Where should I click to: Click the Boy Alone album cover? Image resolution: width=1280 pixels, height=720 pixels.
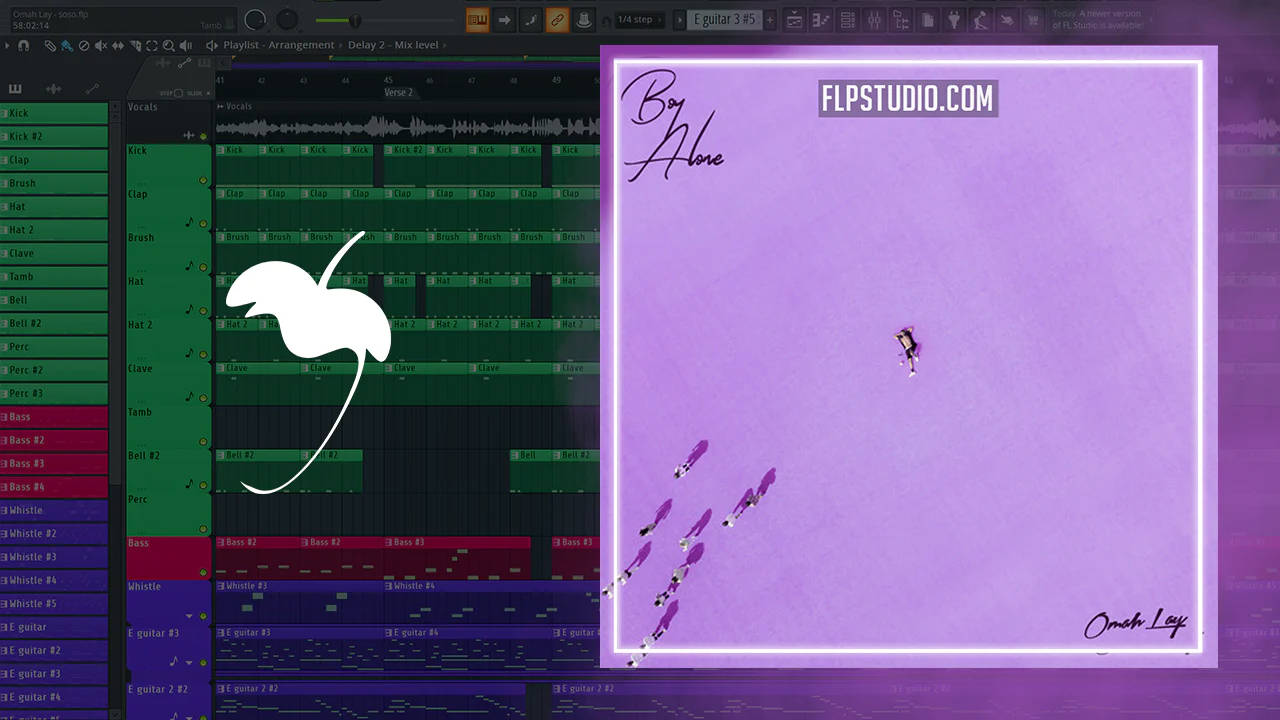908,356
